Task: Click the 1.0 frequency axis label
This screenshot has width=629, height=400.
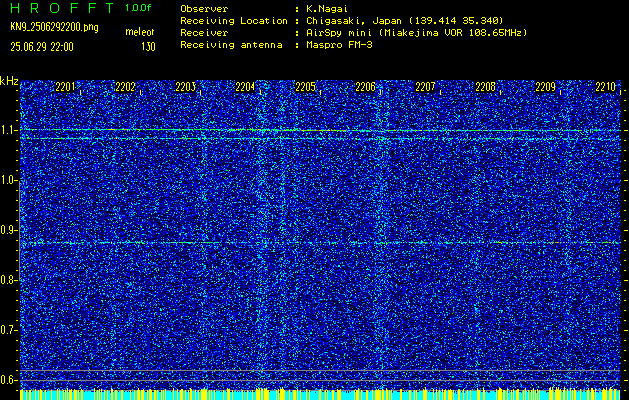Action: (9, 181)
